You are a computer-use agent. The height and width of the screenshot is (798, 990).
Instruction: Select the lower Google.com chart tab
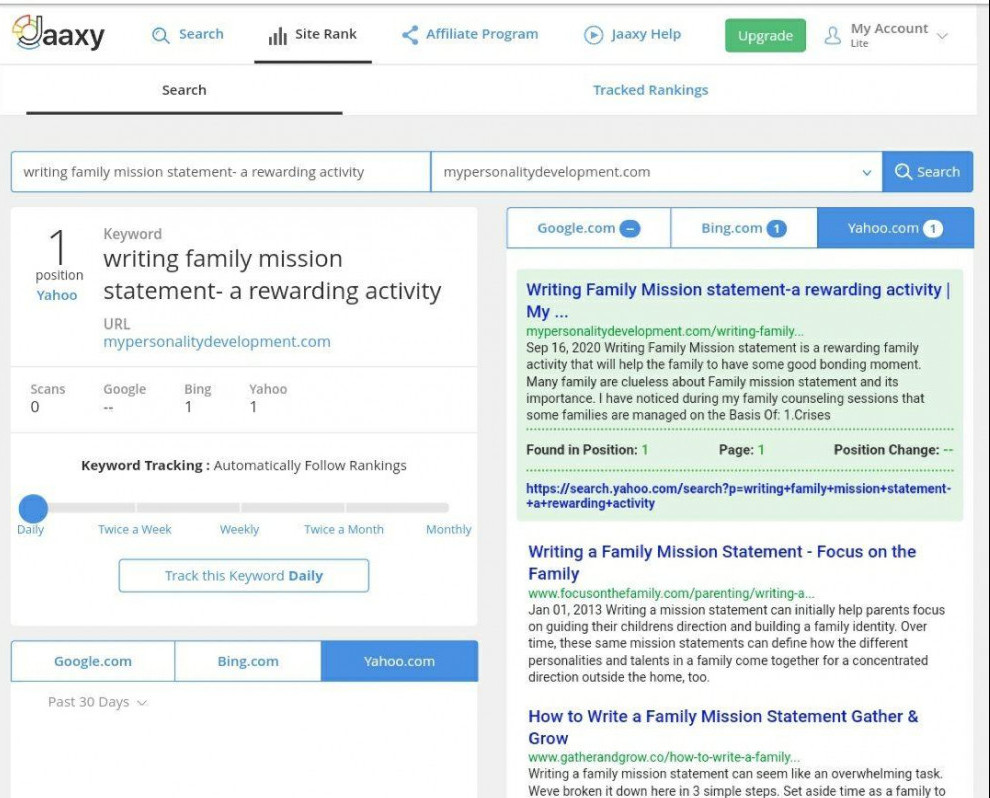pyautogui.click(x=93, y=661)
